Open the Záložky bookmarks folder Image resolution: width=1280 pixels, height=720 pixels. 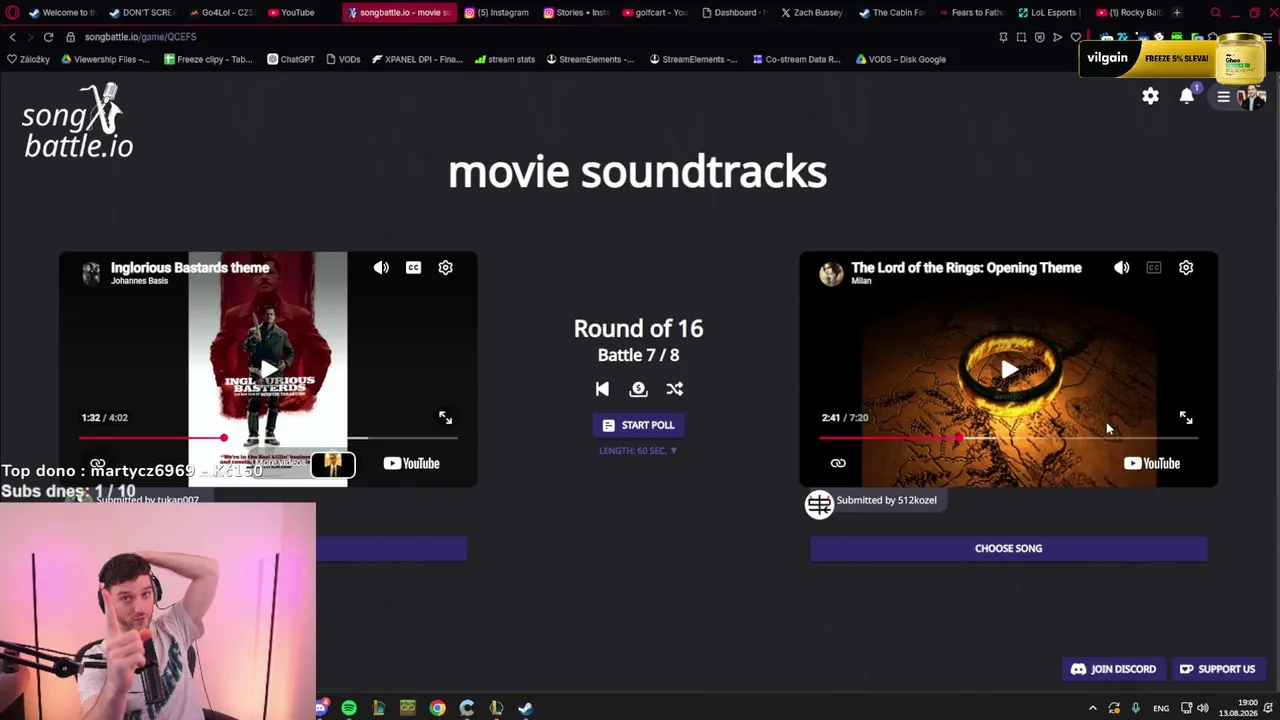[x=28, y=59]
